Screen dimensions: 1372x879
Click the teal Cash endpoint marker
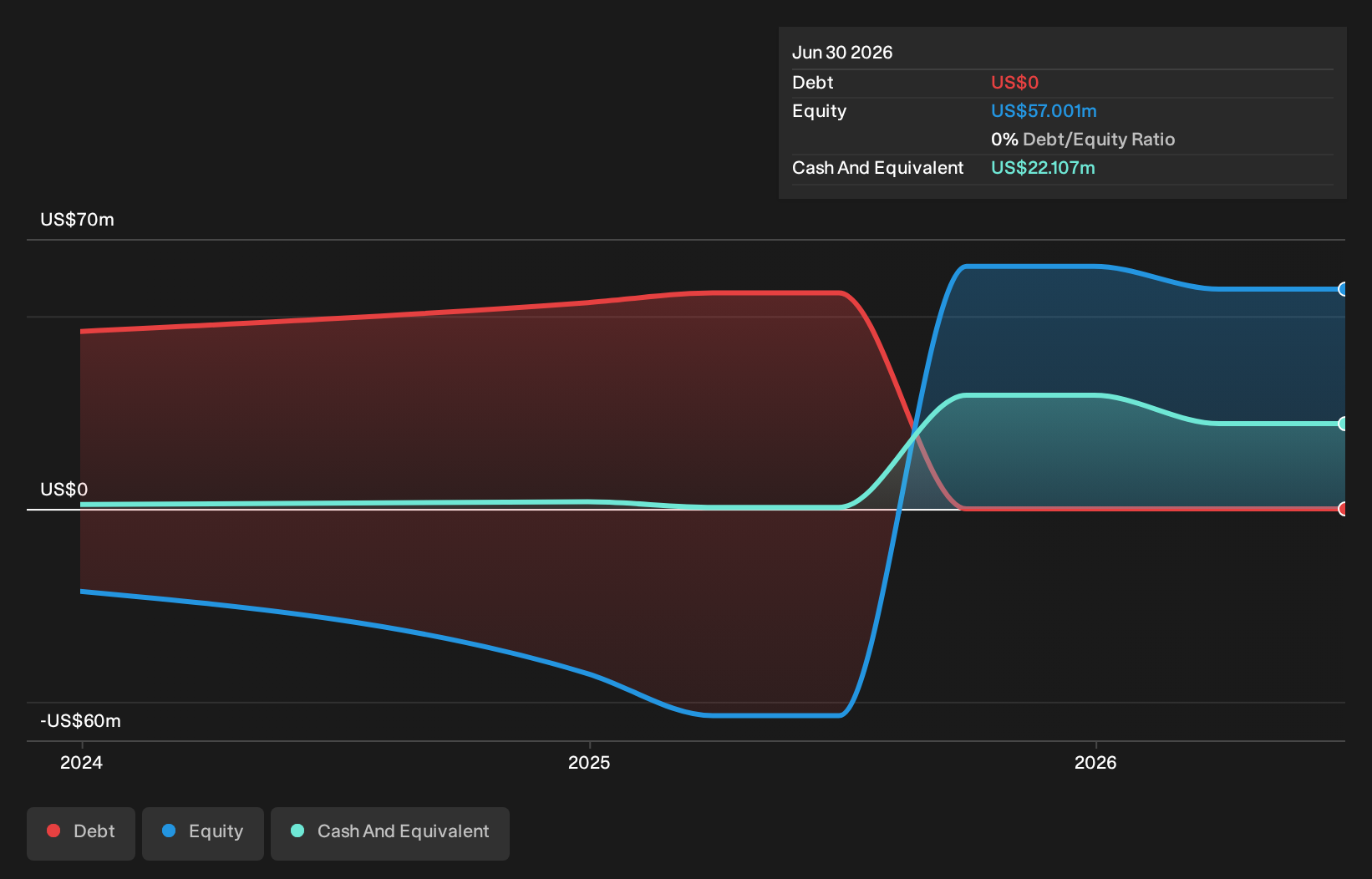pos(1343,424)
